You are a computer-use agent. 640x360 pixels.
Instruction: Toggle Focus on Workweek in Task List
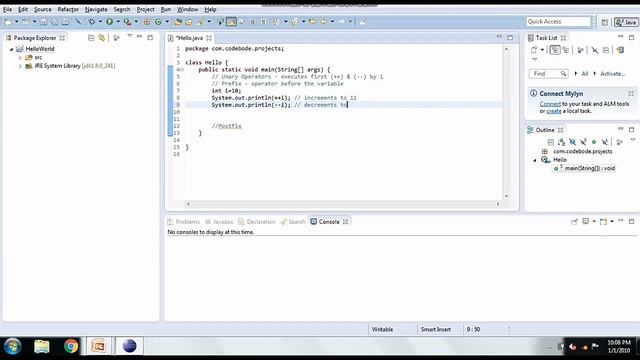pos(580,50)
